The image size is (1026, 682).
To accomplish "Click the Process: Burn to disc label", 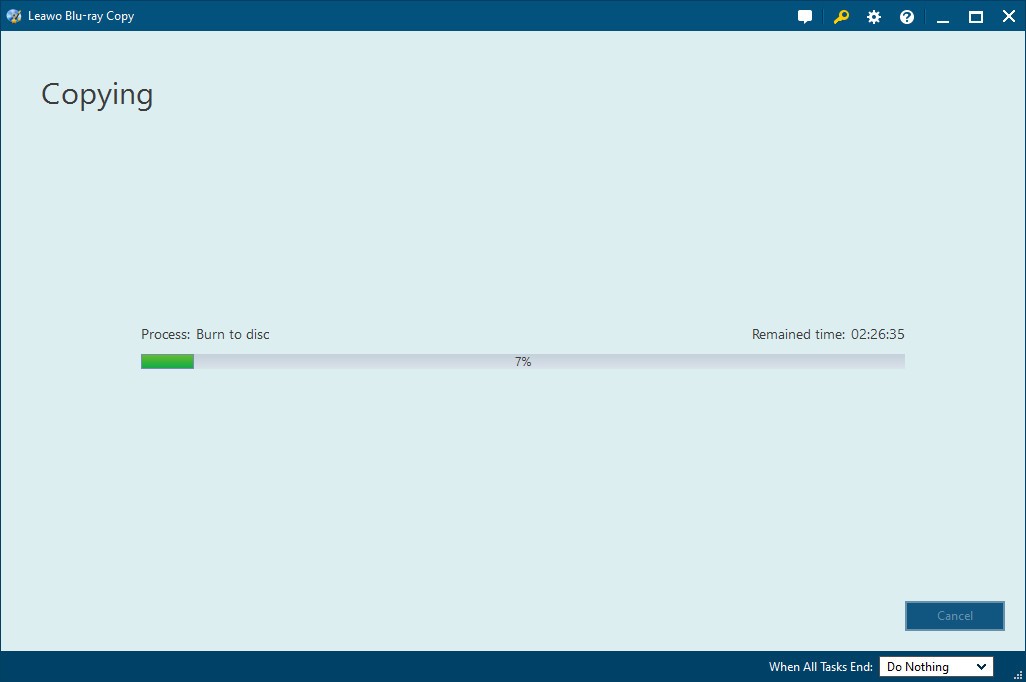I will point(205,334).
